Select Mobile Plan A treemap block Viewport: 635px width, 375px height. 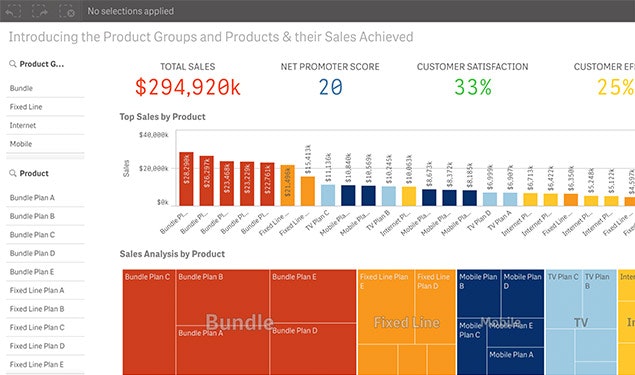(515, 361)
